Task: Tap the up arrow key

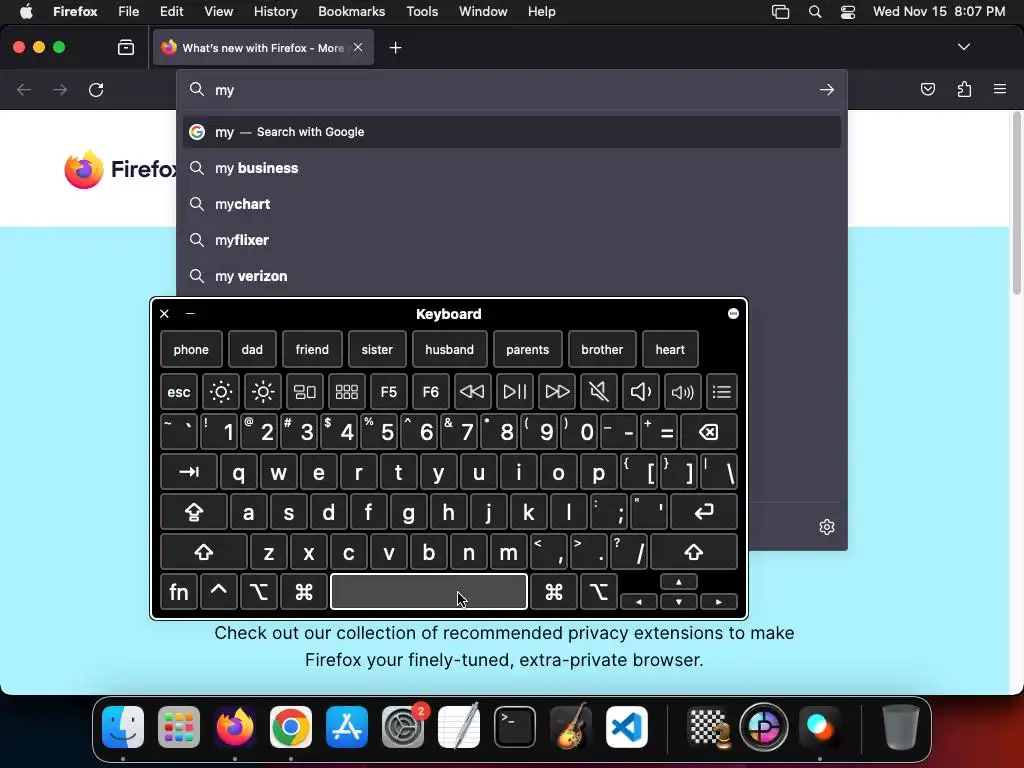Action: tap(679, 583)
